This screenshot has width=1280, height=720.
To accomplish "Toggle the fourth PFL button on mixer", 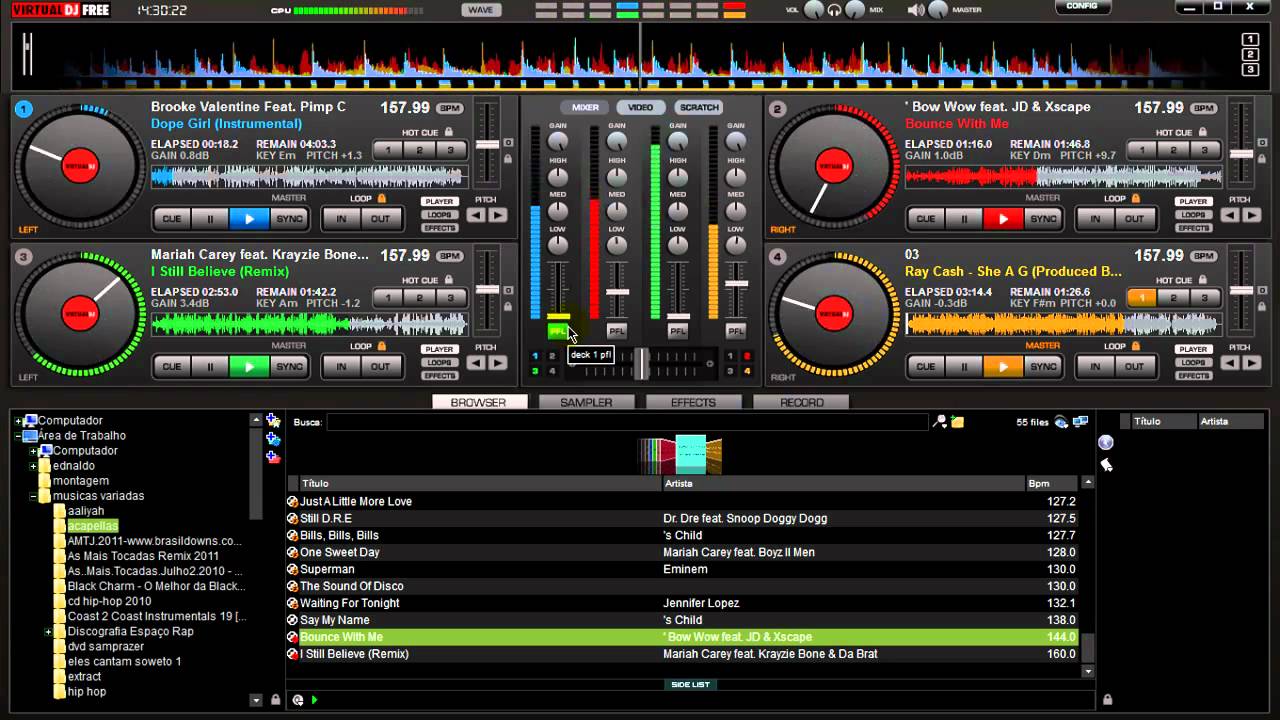I will point(736,331).
